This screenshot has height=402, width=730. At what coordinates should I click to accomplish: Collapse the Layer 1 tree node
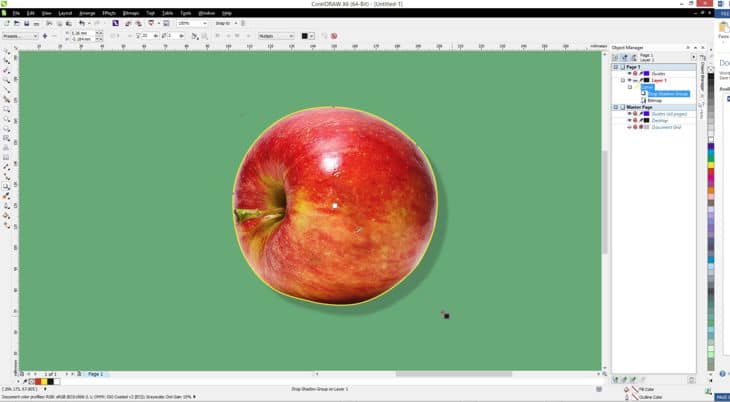(623, 81)
